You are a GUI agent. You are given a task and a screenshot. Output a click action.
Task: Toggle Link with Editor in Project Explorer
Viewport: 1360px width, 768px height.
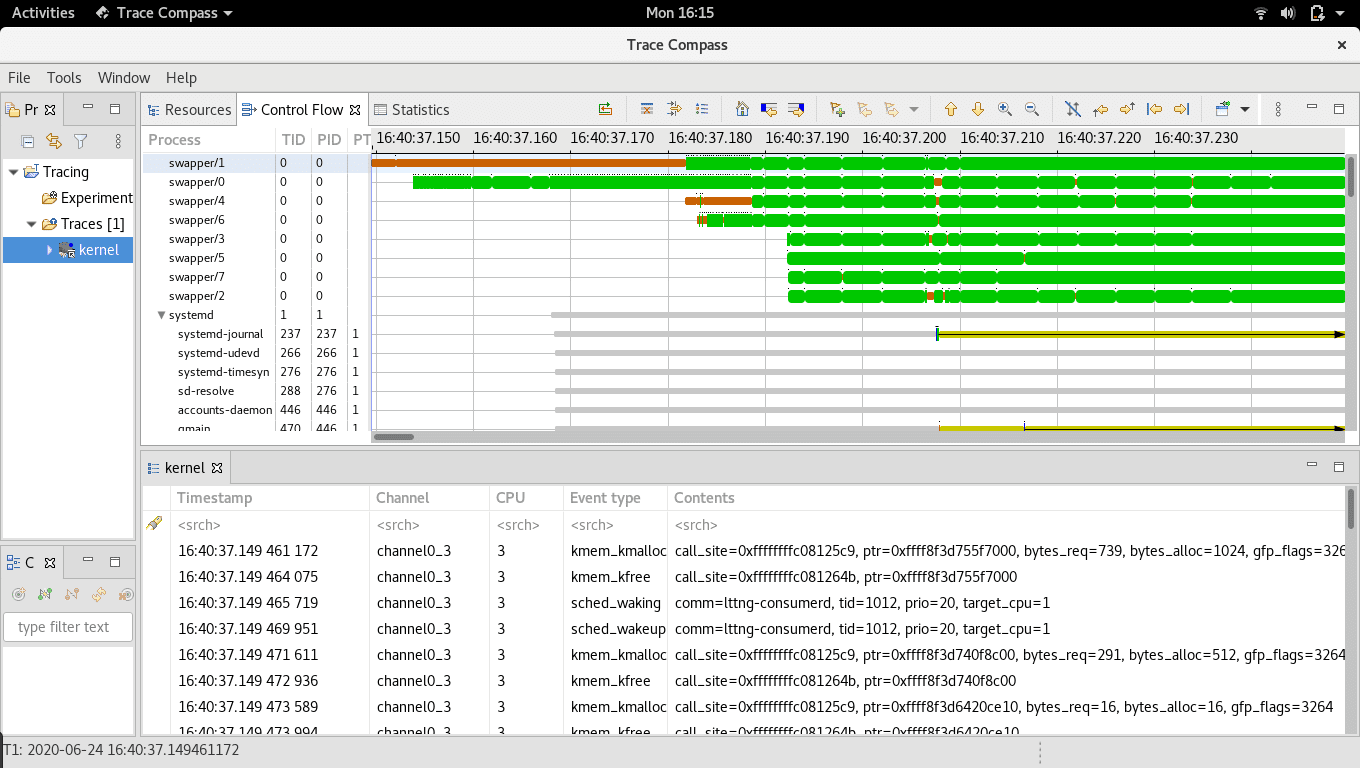(x=55, y=142)
